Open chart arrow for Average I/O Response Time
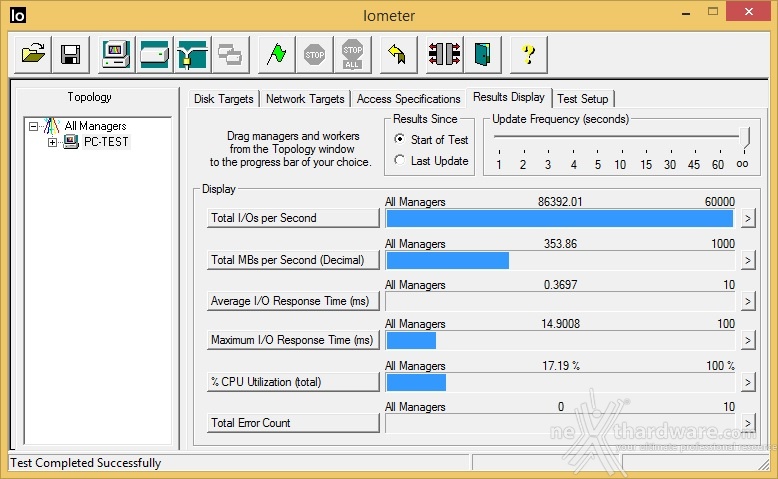This screenshot has width=778, height=479. pos(748,301)
